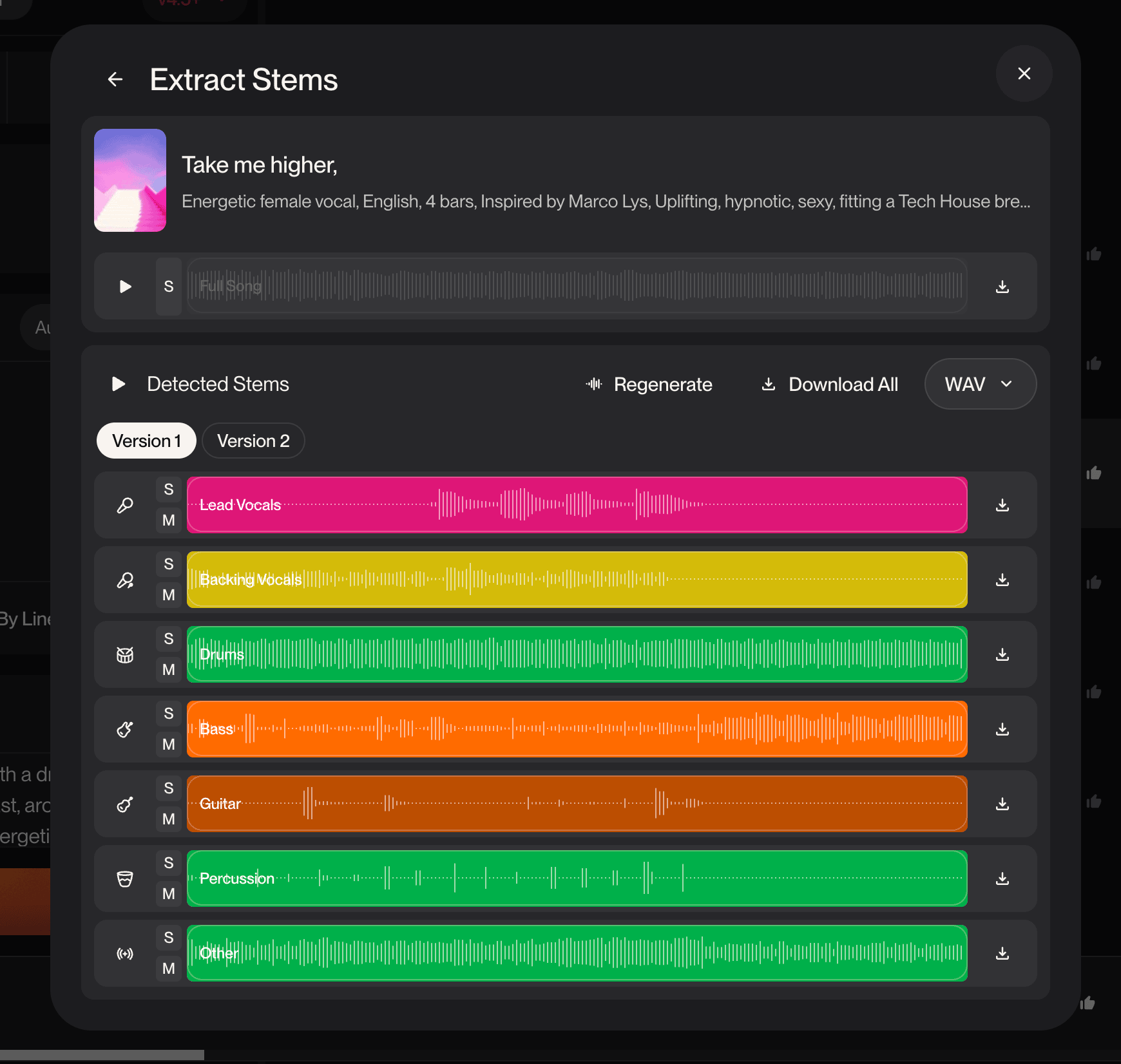1121x1064 pixels.
Task: Download the Full Song track
Action: tap(1002, 287)
